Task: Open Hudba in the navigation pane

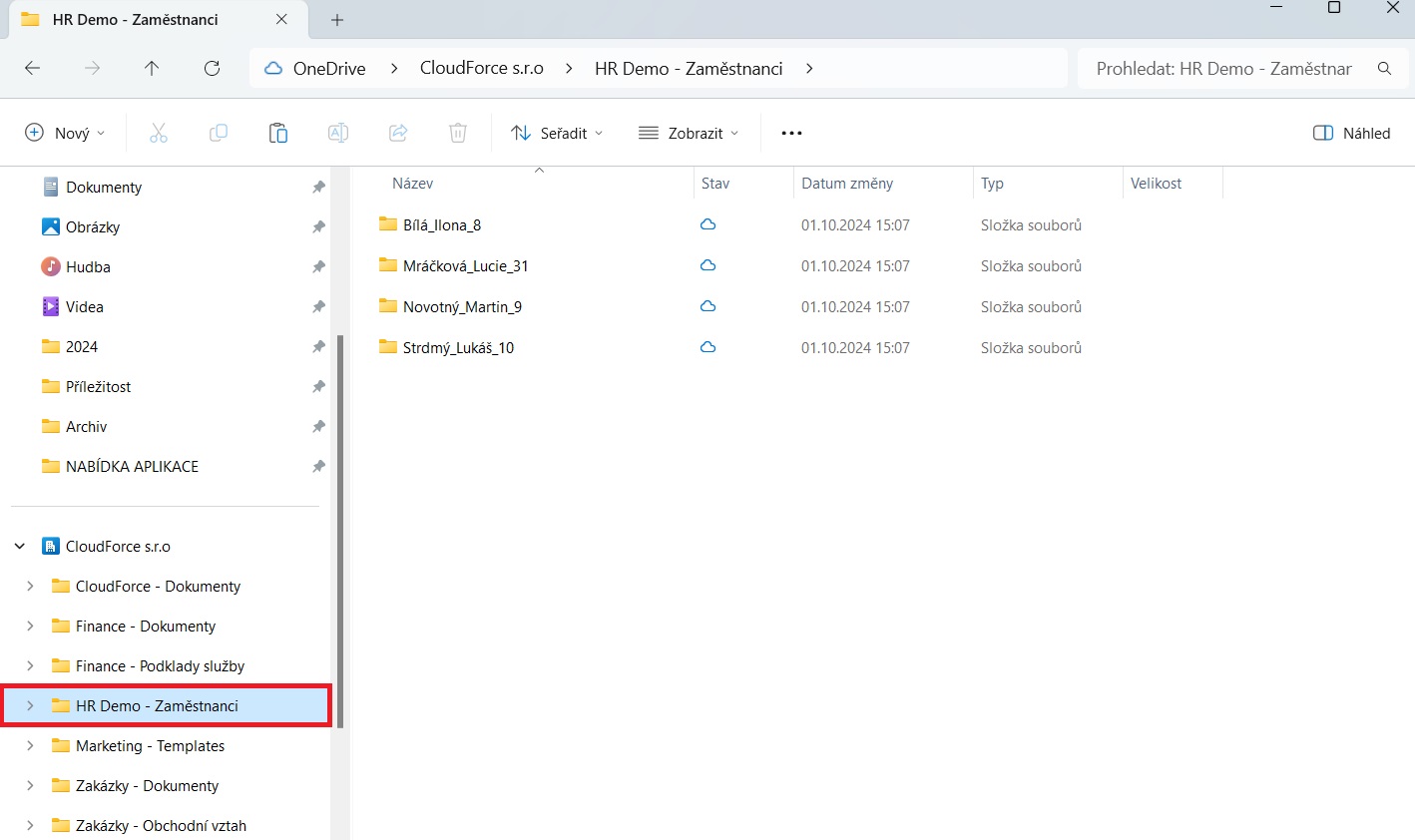Action: [88, 266]
